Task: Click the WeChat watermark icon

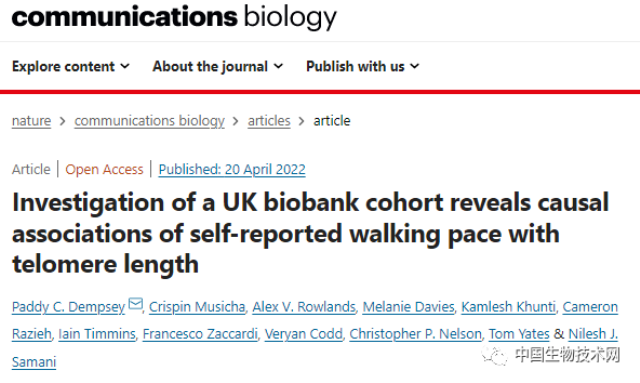Action: click(494, 355)
